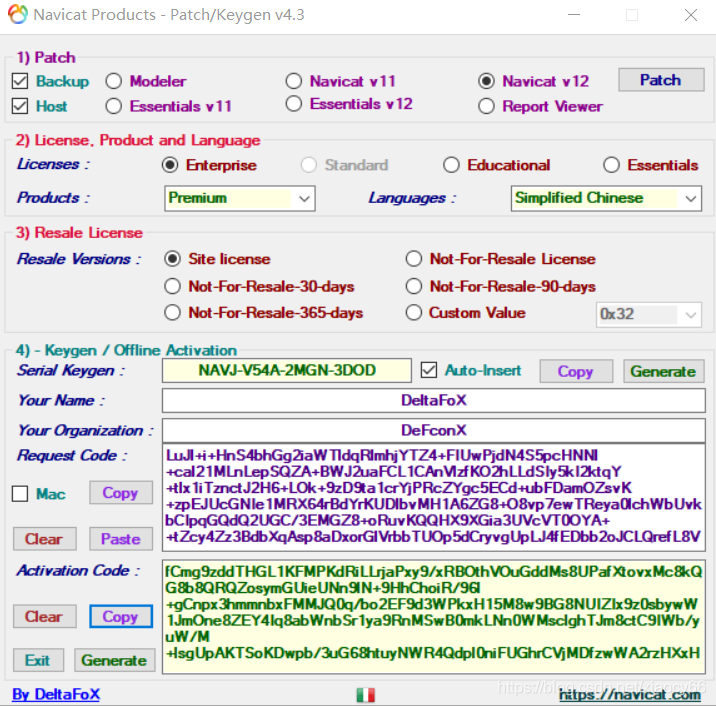The height and width of the screenshot is (706, 716).
Task: Select the Modeler radio button
Action: [113, 81]
